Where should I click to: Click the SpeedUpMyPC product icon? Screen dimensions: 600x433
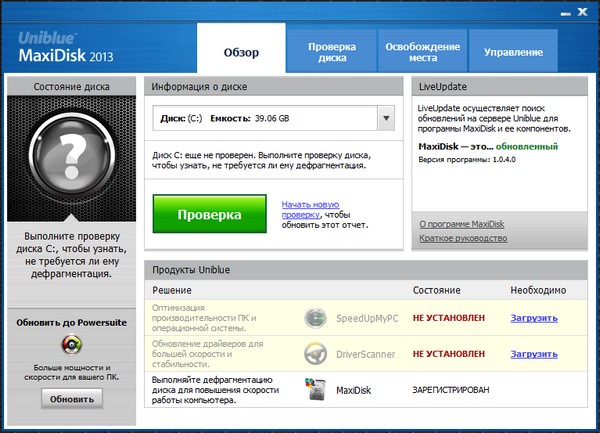[x=316, y=318]
